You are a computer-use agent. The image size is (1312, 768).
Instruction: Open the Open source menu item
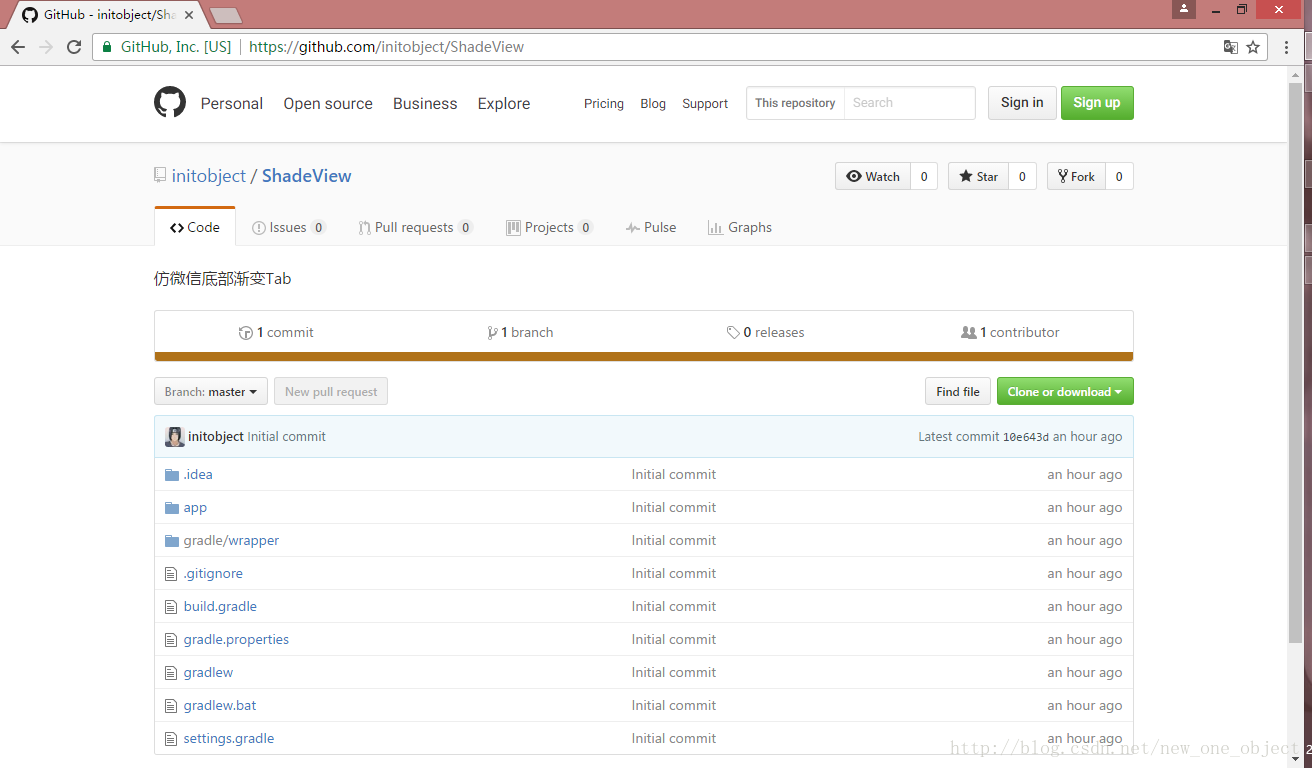click(328, 103)
